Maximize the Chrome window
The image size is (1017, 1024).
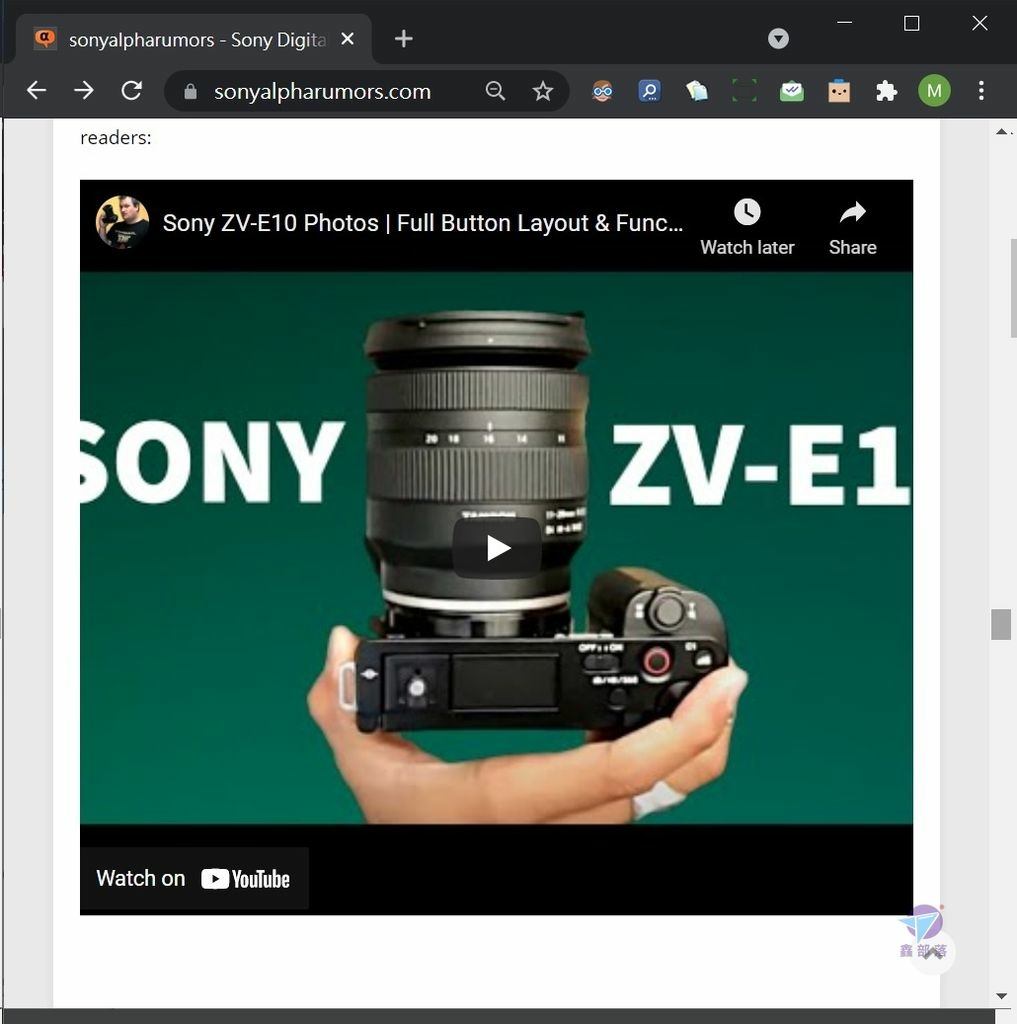pos(912,23)
